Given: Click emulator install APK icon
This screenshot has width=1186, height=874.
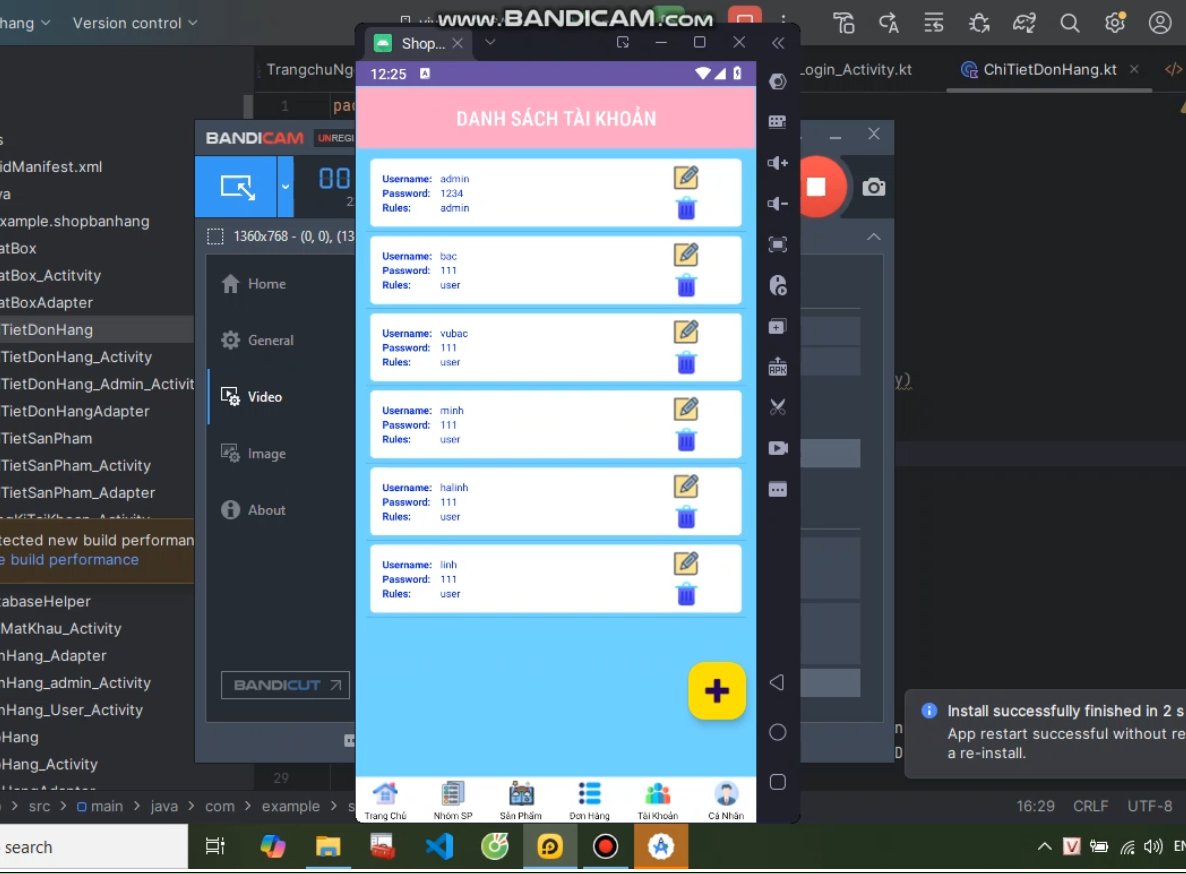Looking at the screenshot, I should [778, 367].
